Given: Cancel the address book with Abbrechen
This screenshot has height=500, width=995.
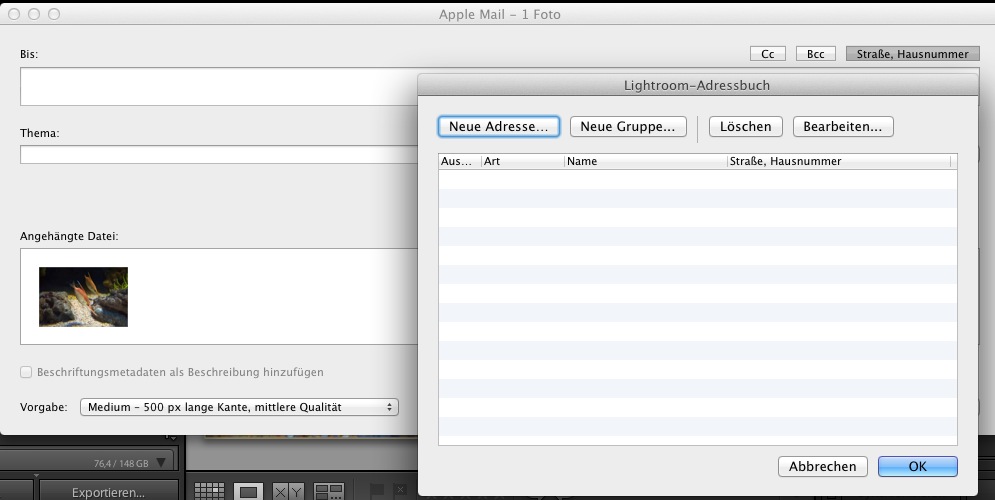Looking at the screenshot, I should tap(822, 466).
